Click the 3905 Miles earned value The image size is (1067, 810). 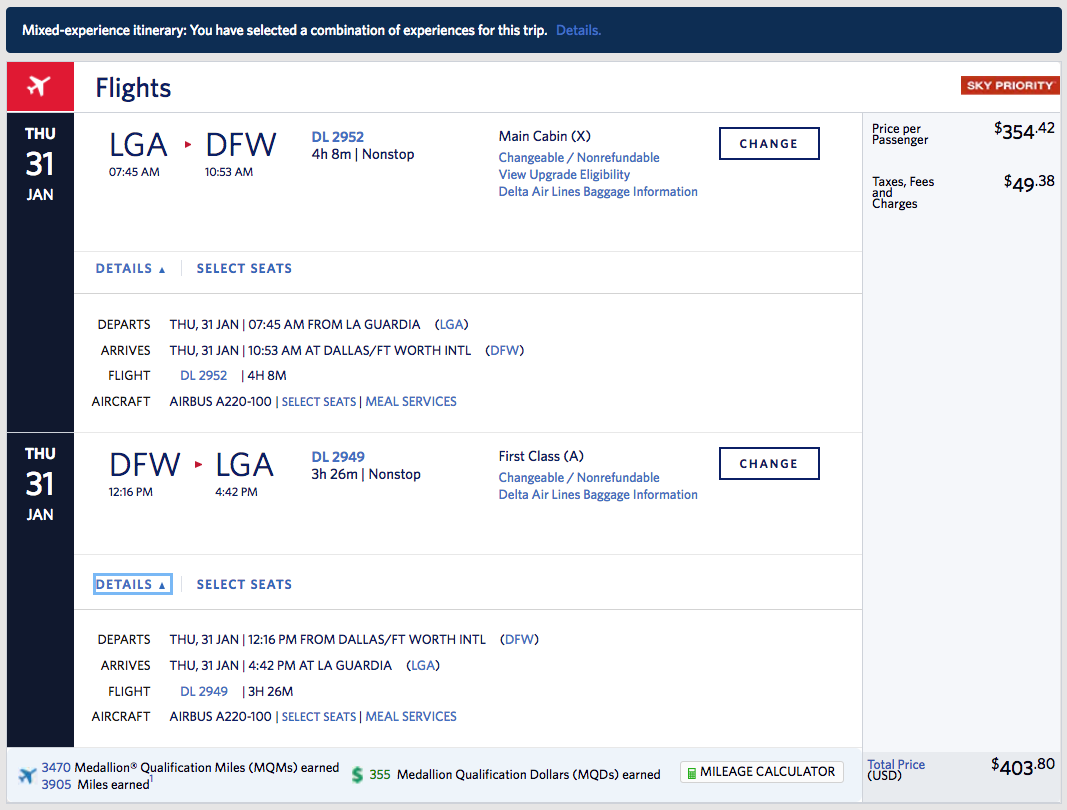56,784
